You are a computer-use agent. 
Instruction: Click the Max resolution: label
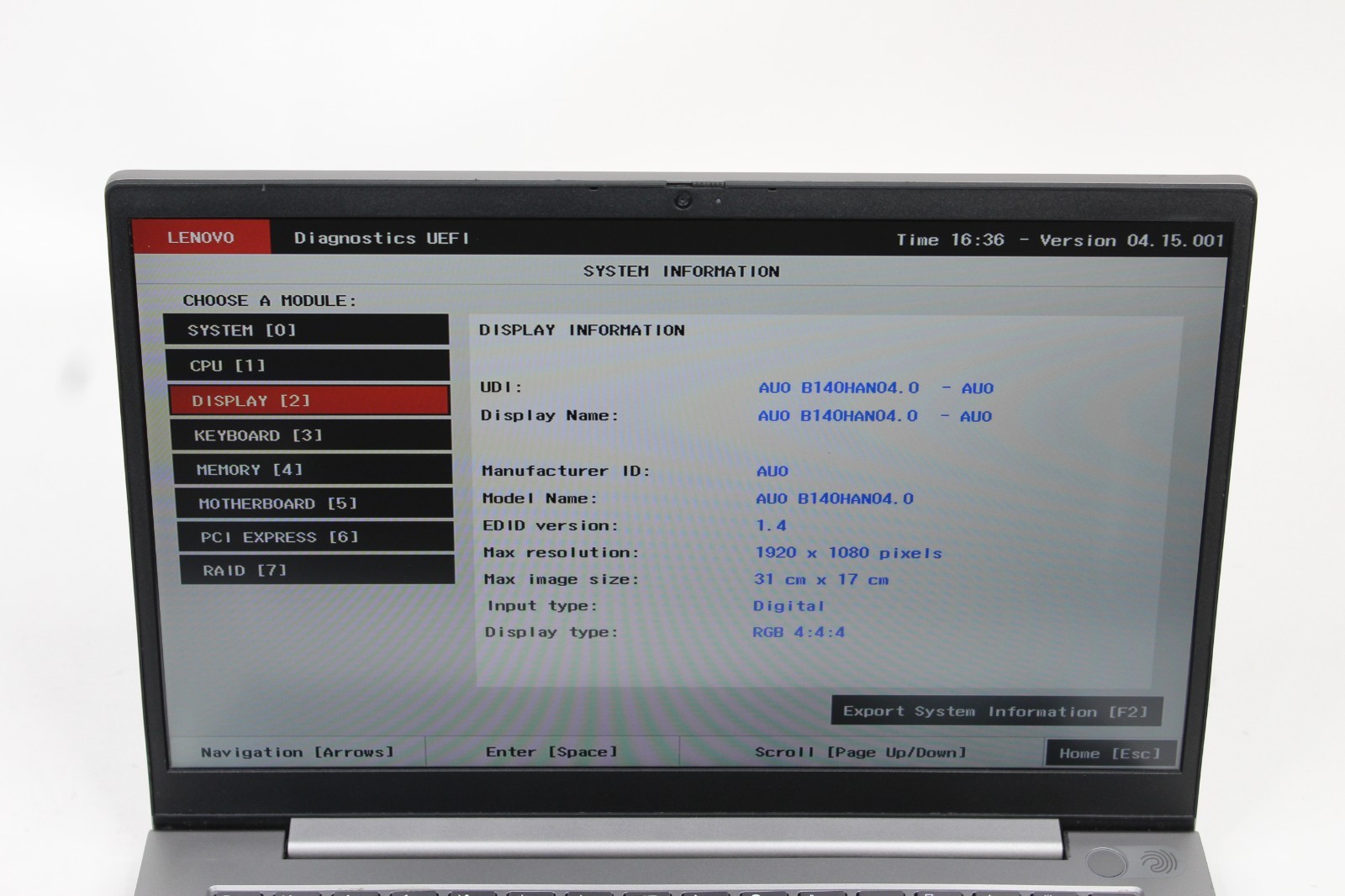coord(561,552)
